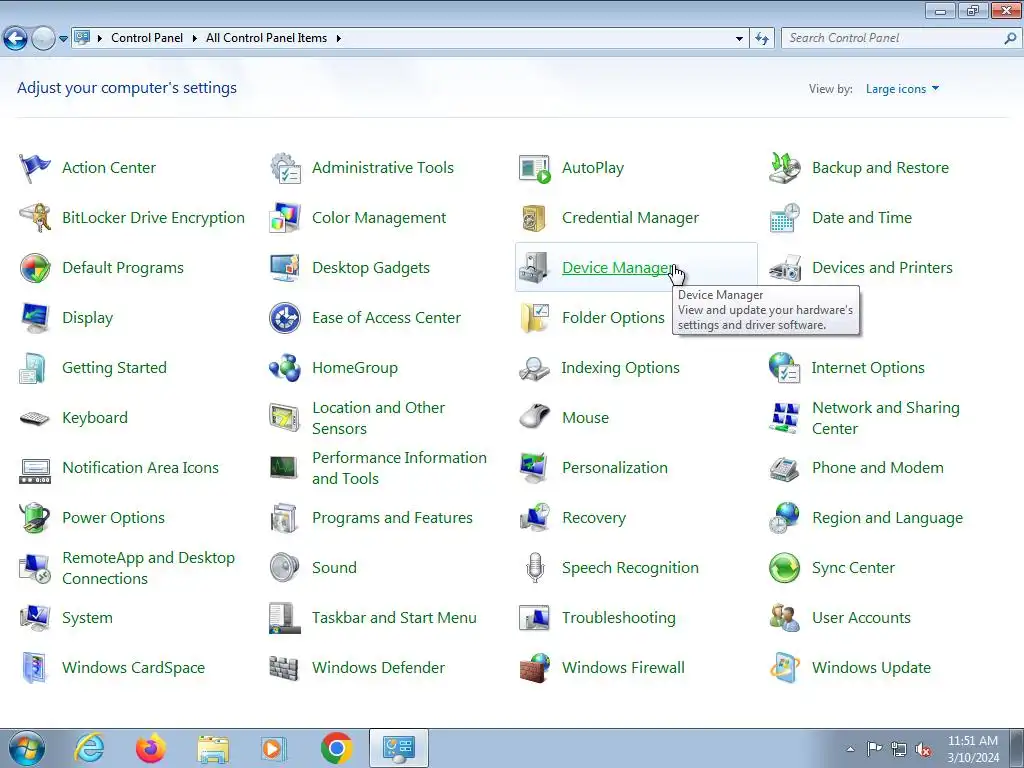The image size is (1024, 768).
Task: Click Control Panel breadcrumb in address bar
Action: click(147, 38)
